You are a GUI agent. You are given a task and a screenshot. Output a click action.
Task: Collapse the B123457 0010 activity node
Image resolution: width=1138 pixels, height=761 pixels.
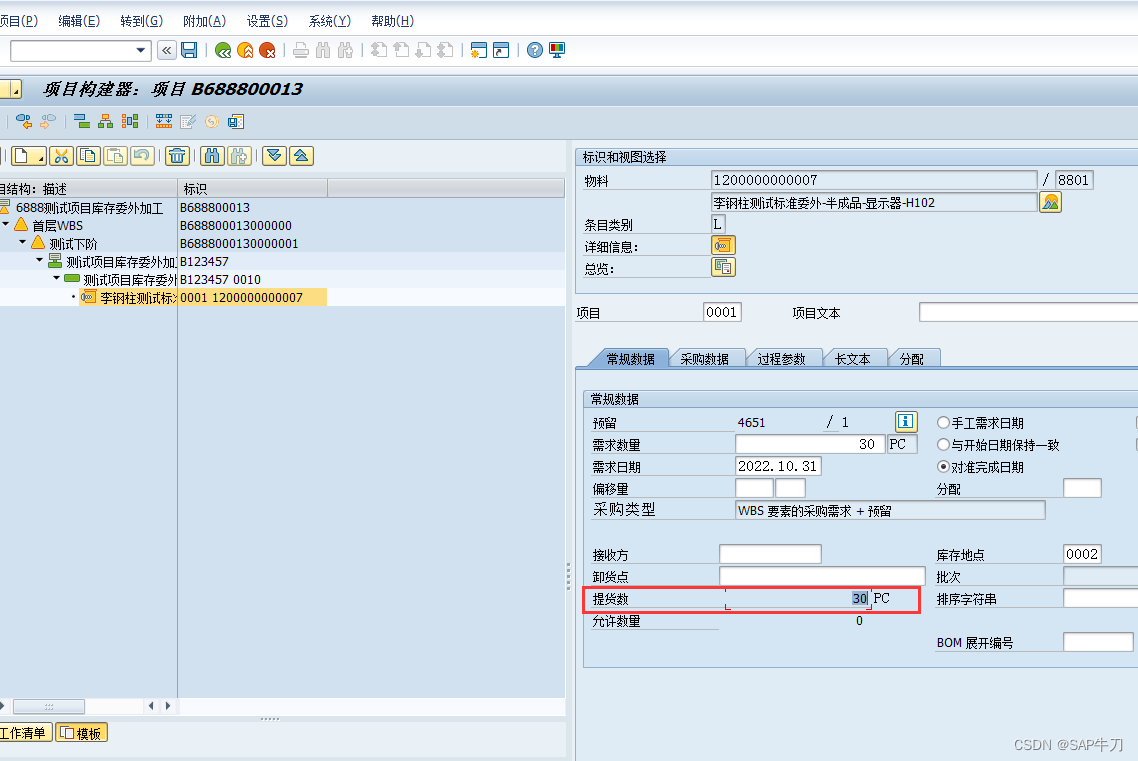[x=57, y=278]
